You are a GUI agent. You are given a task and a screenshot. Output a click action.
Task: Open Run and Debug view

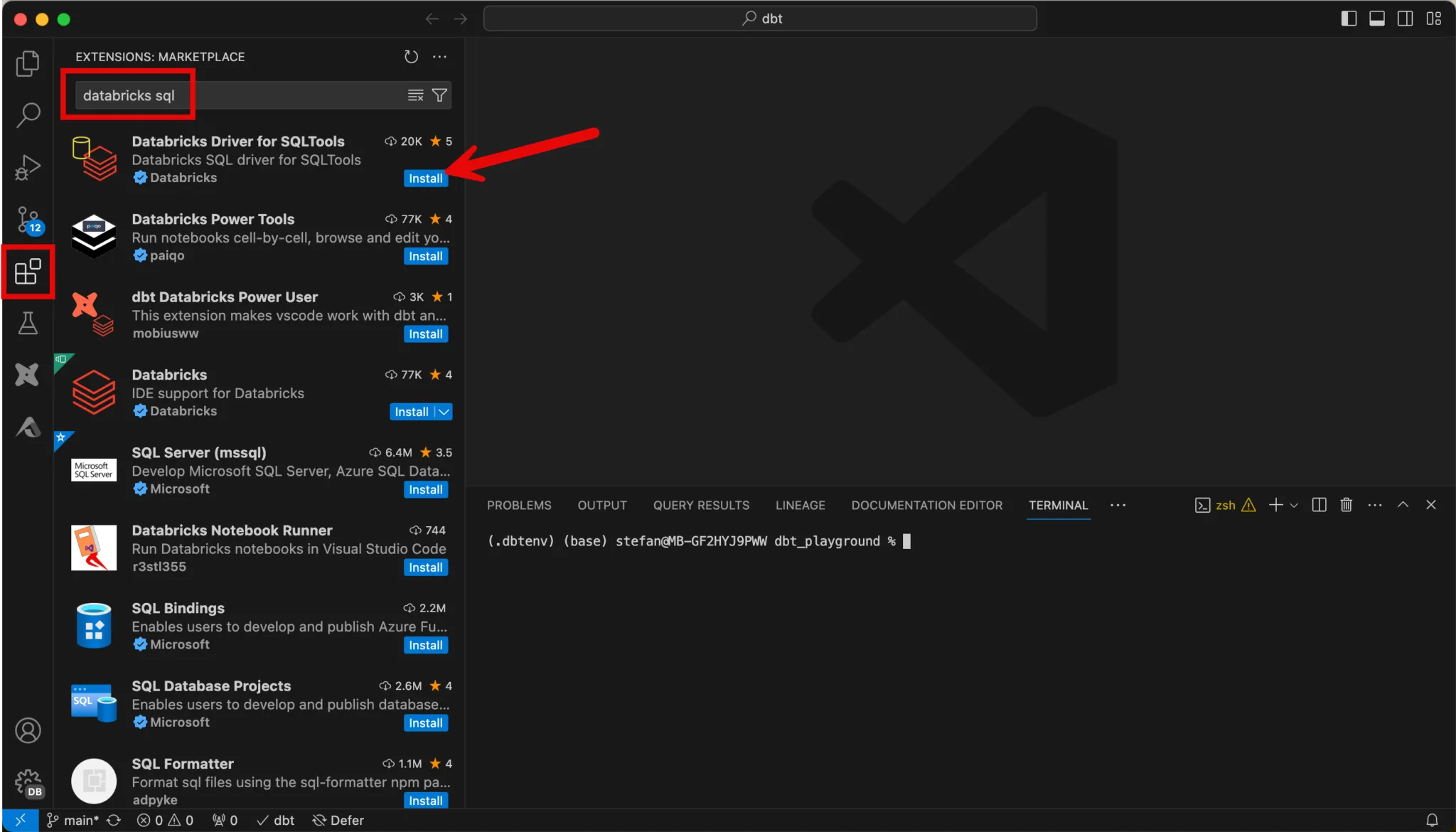(28, 168)
